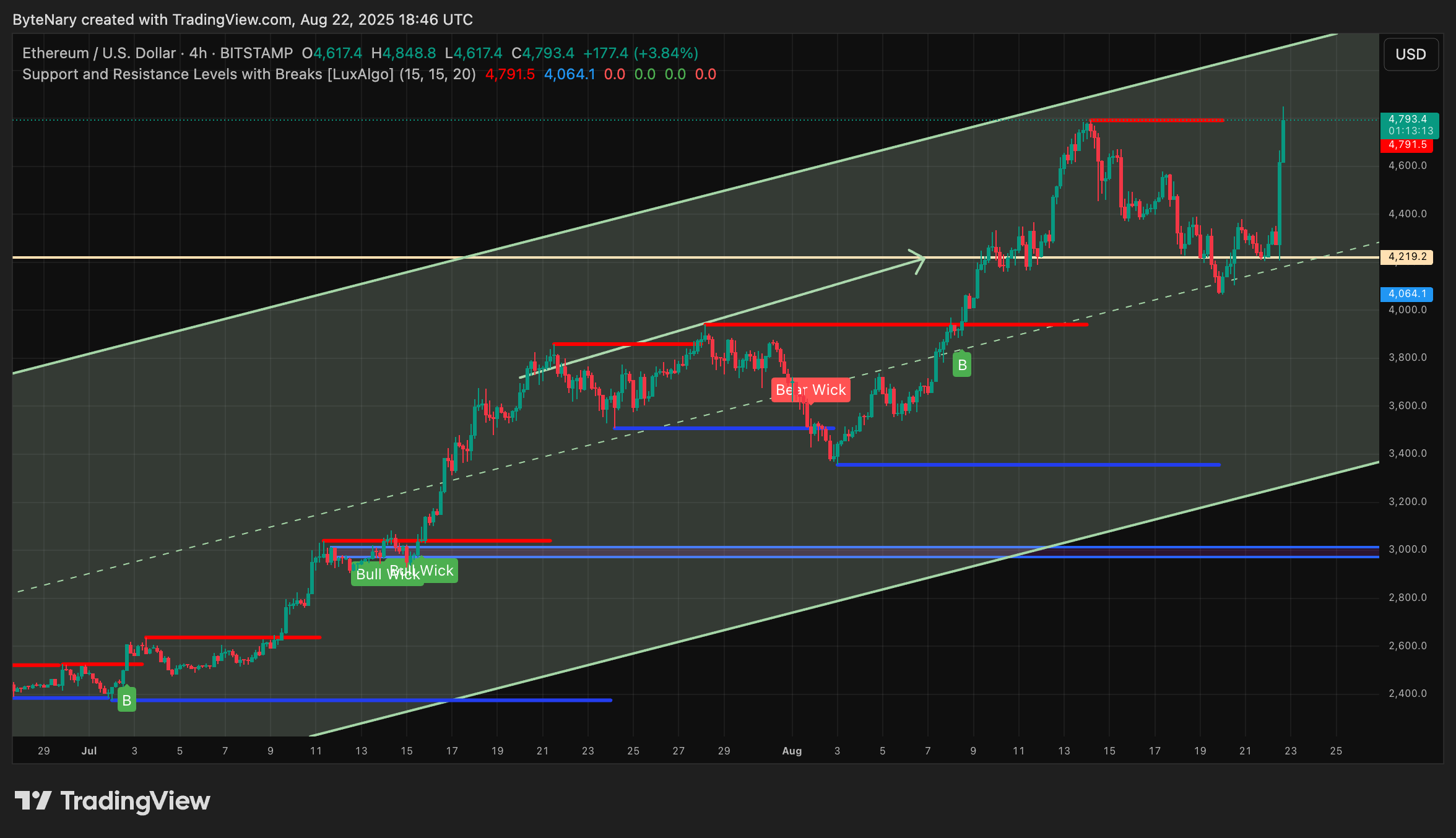The height and width of the screenshot is (838, 1456).
Task: Select the green 'B' break badge near August 8
Action: click(x=962, y=365)
